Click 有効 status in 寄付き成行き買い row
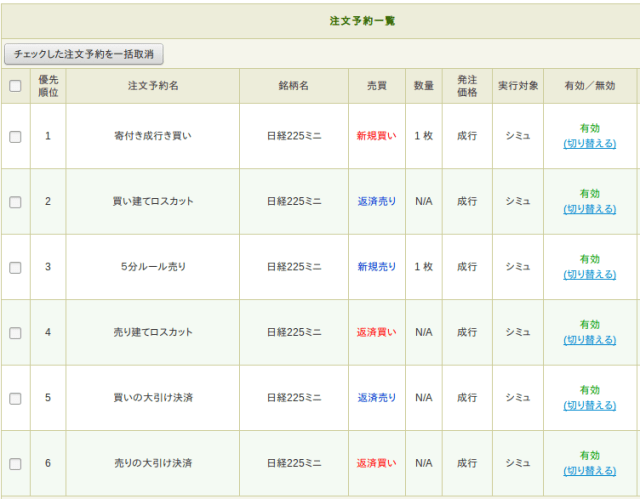 [x=589, y=129]
